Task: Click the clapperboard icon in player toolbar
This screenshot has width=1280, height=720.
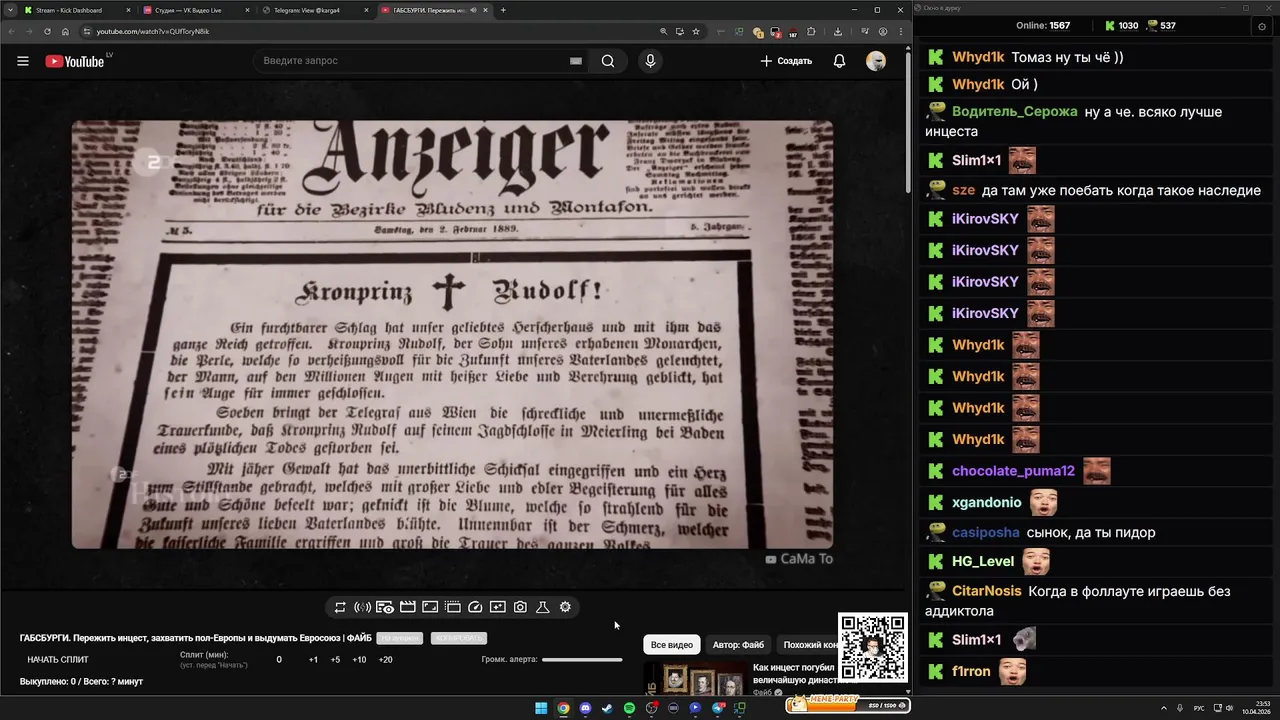Action: point(408,607)
